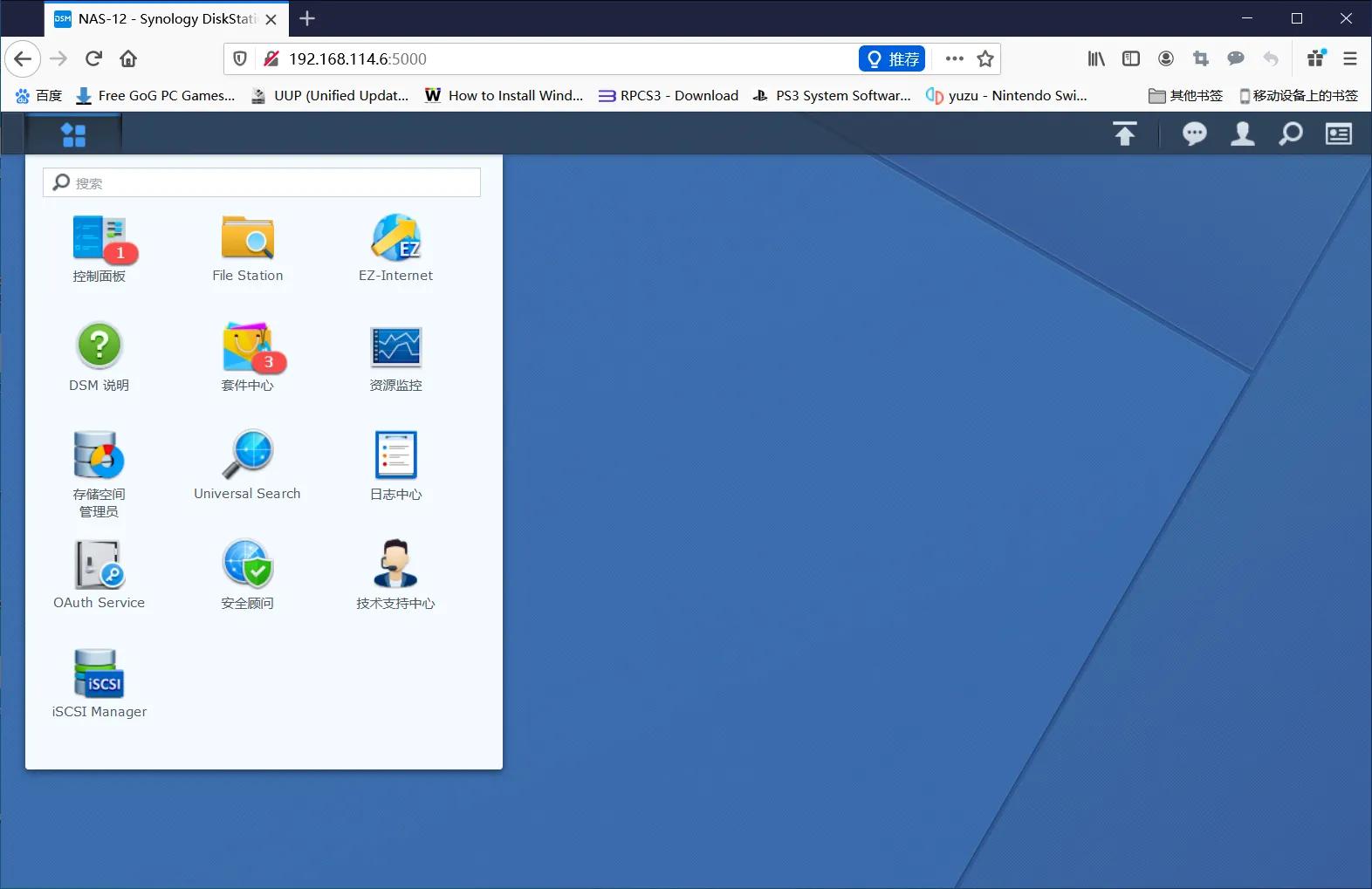Viewport: 1372px width, 889px height.
Task: Open the EZ-Internet wizard
Action: (396, 249)
